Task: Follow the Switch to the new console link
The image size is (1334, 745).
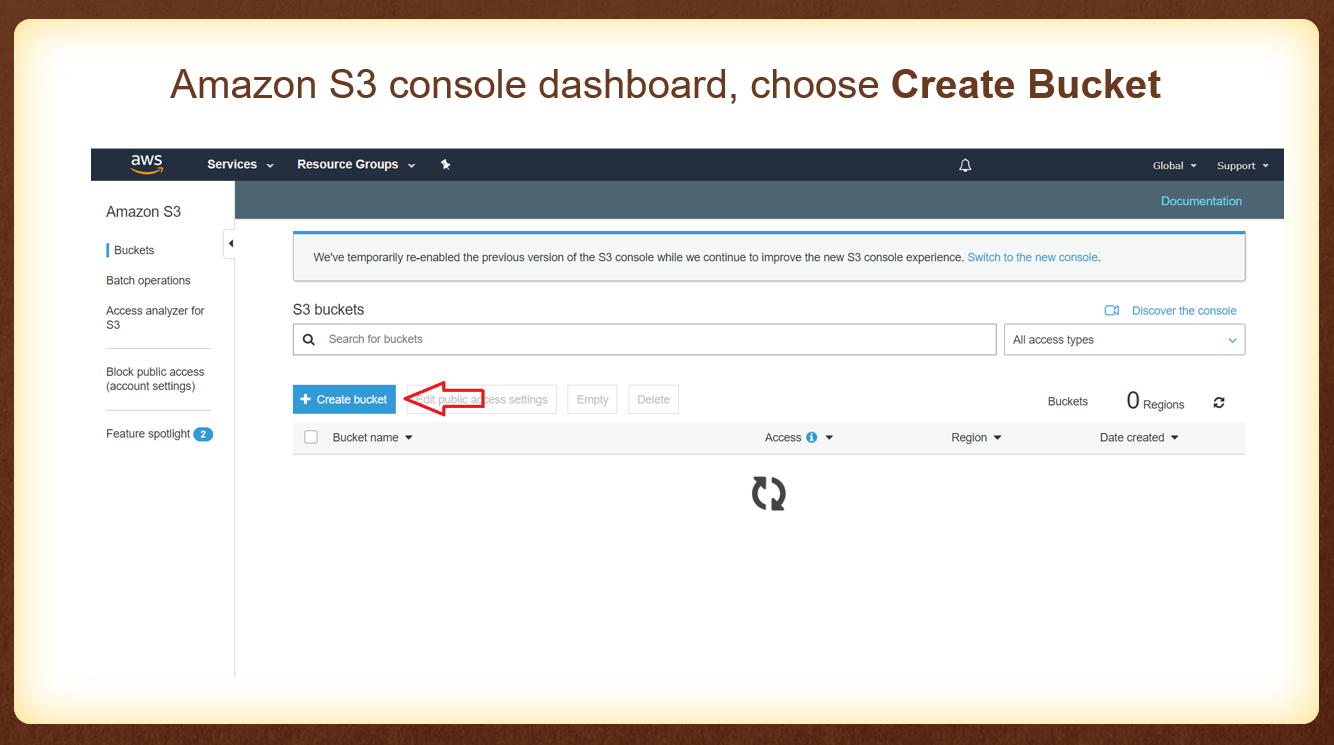Action: pos(1032,257)
